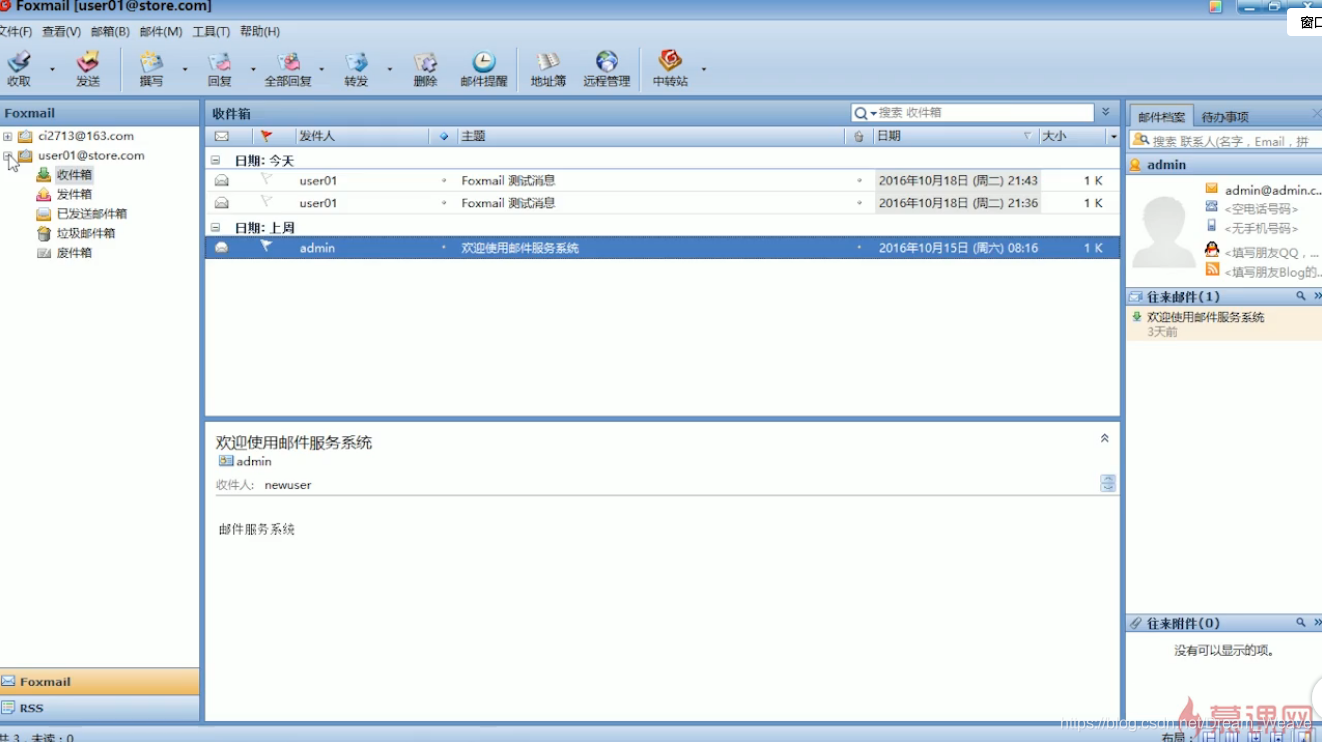
Task: Expand search options double-chevron beside inbox search
Action: [1106, 112]
